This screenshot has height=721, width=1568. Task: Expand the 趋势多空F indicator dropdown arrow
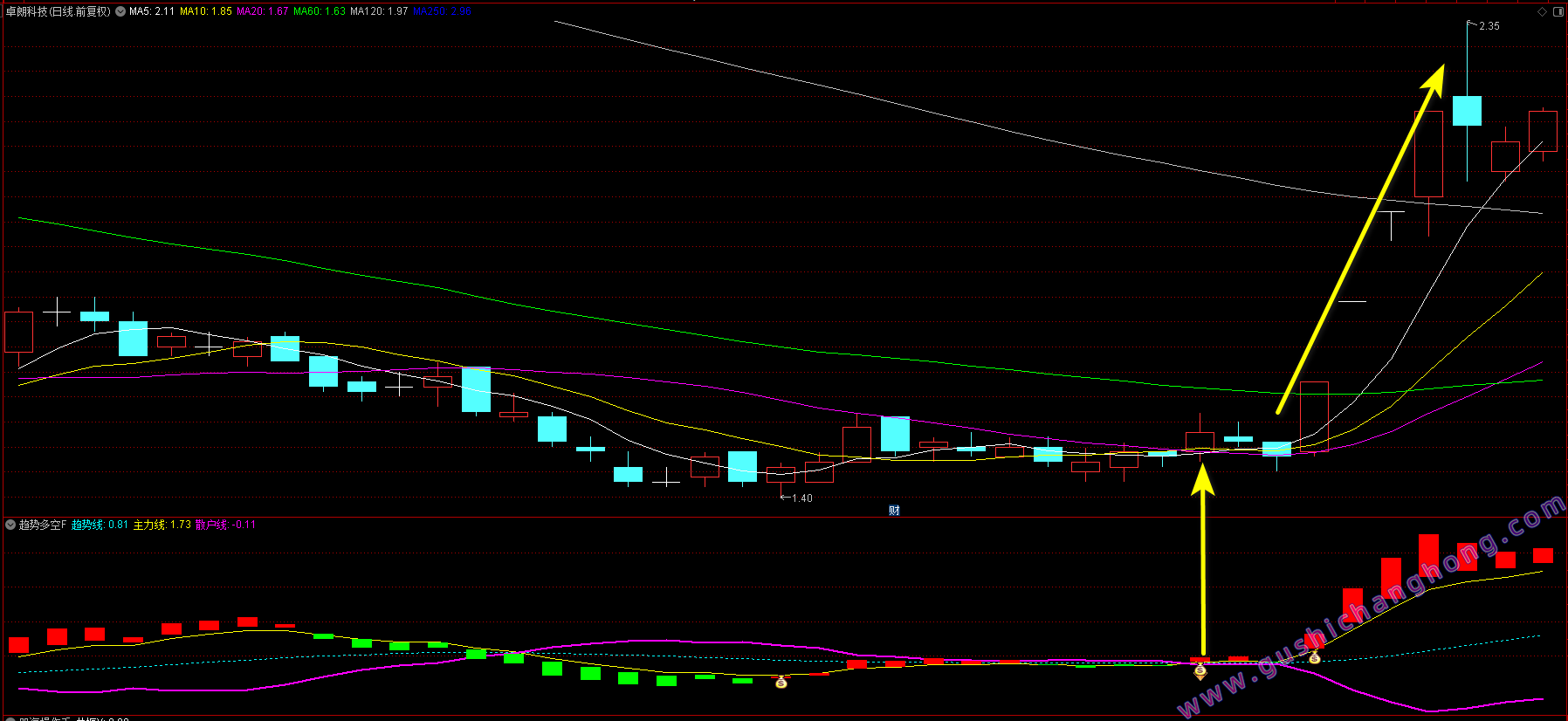click(10, 525)
